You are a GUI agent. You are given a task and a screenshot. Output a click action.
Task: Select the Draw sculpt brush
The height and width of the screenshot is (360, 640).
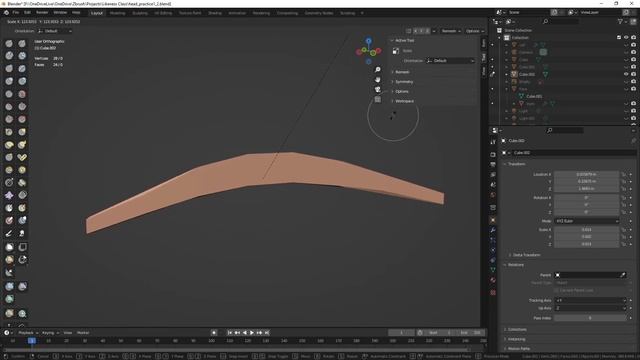coord(9,44)
